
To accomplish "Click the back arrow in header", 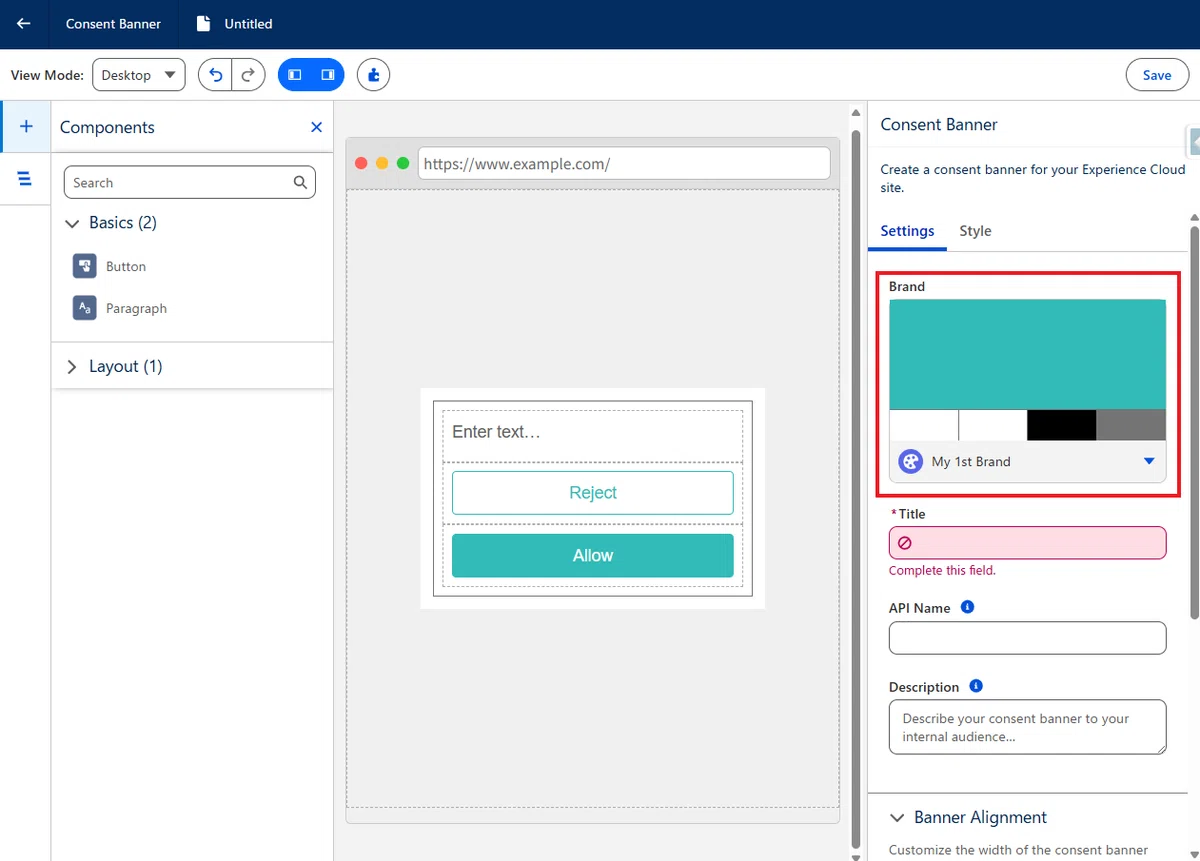I will click(x=24, y=24).
